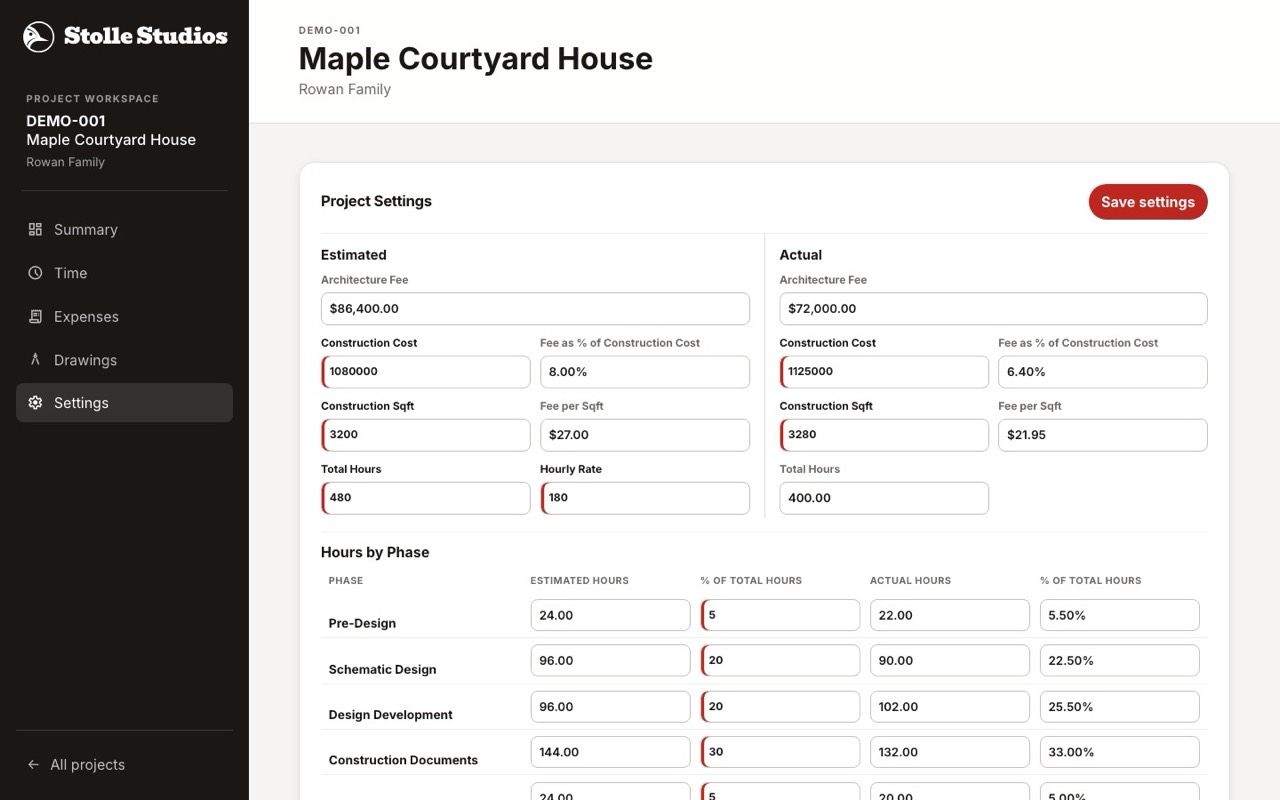Focus Estimated Fee as % field 8.00%

645,372
